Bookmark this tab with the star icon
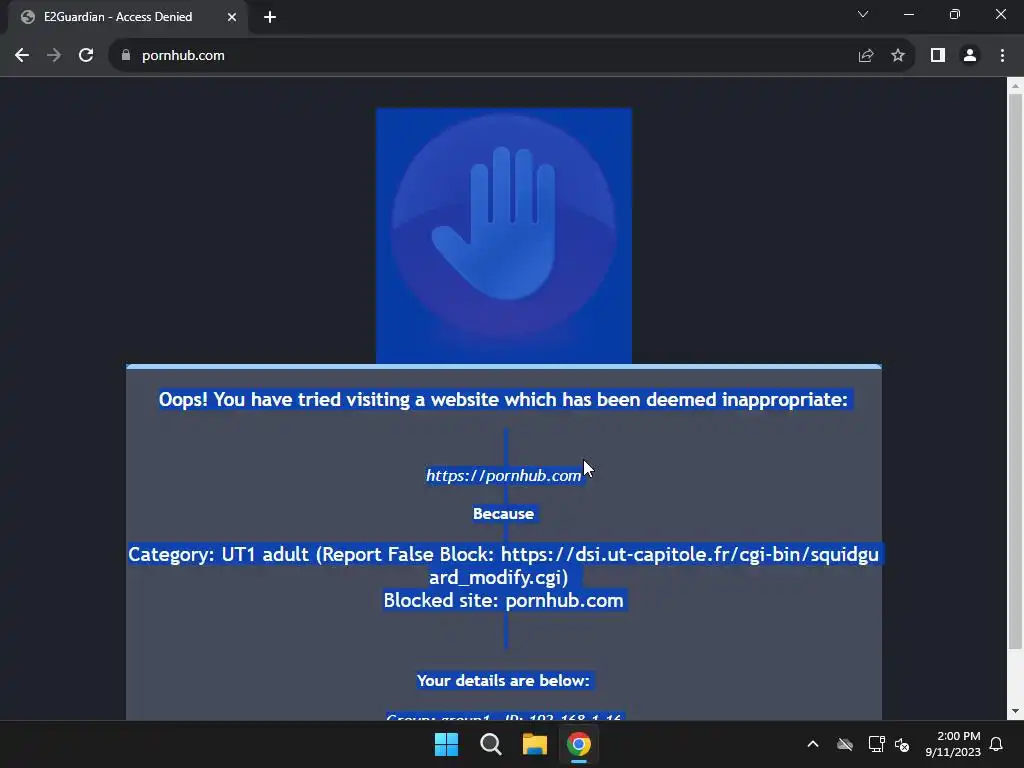 click(x=898, y=56)
